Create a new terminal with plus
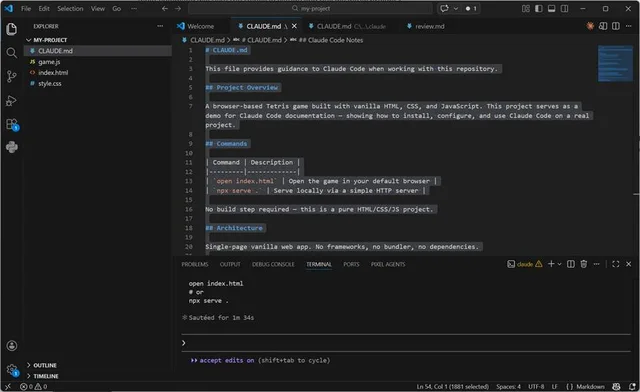 click(551, 264)
